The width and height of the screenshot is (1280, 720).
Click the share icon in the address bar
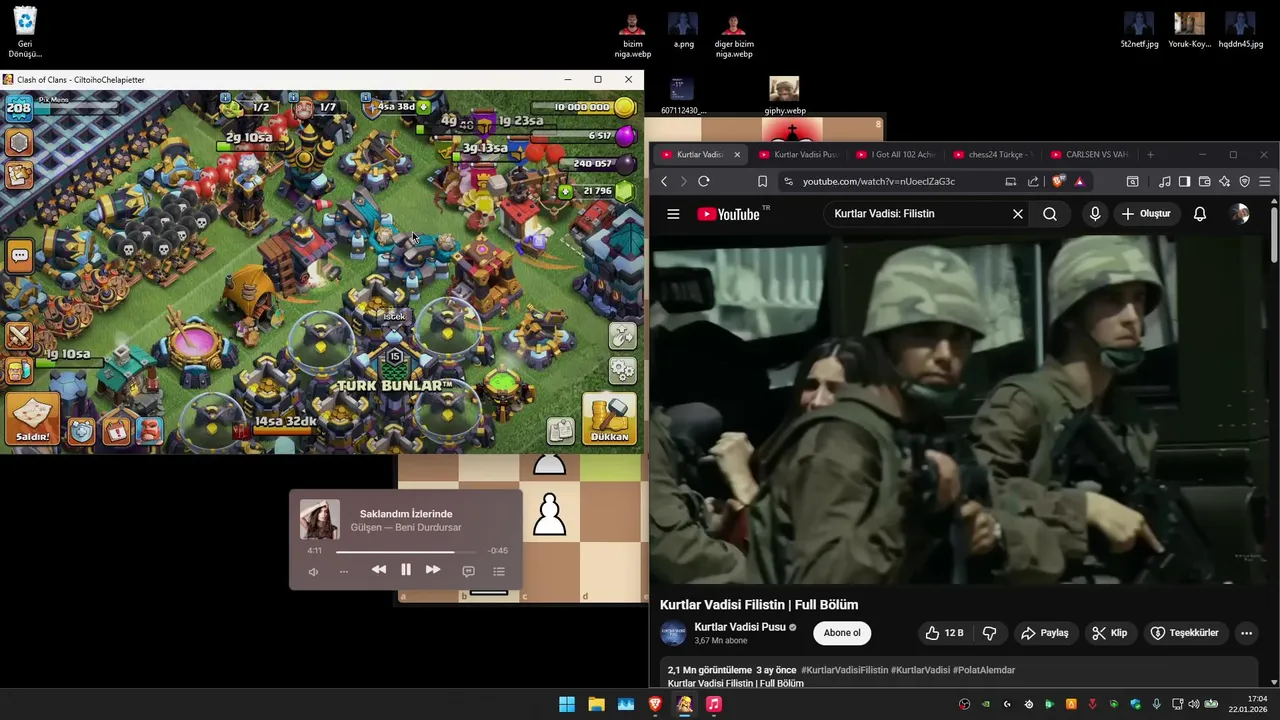[x=1033, y=182]
